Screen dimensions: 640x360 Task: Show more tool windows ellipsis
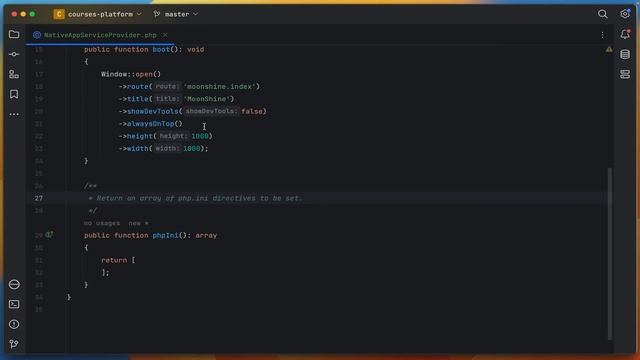click(14, 114)
